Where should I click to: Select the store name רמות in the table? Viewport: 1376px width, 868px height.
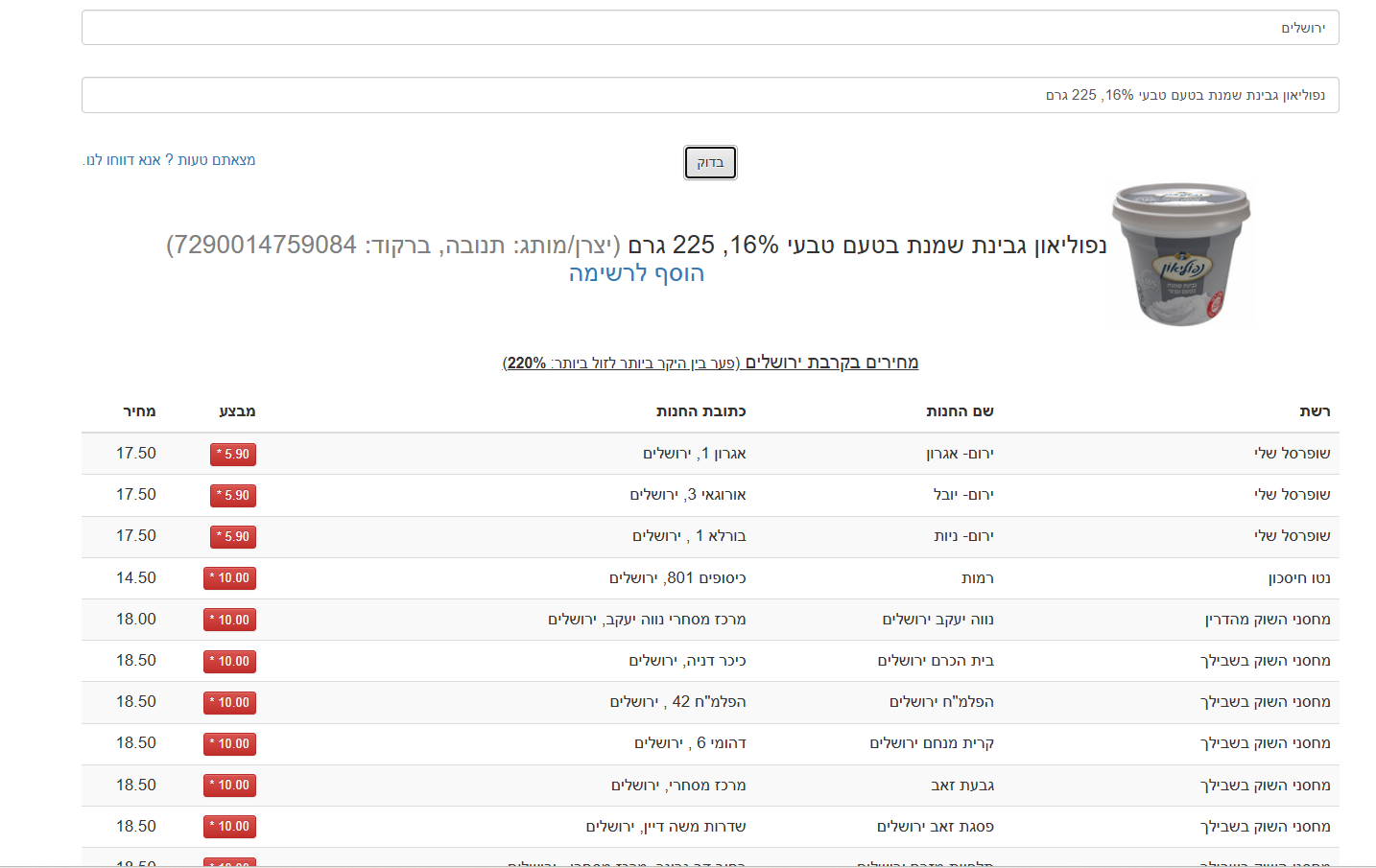point(976,577)
